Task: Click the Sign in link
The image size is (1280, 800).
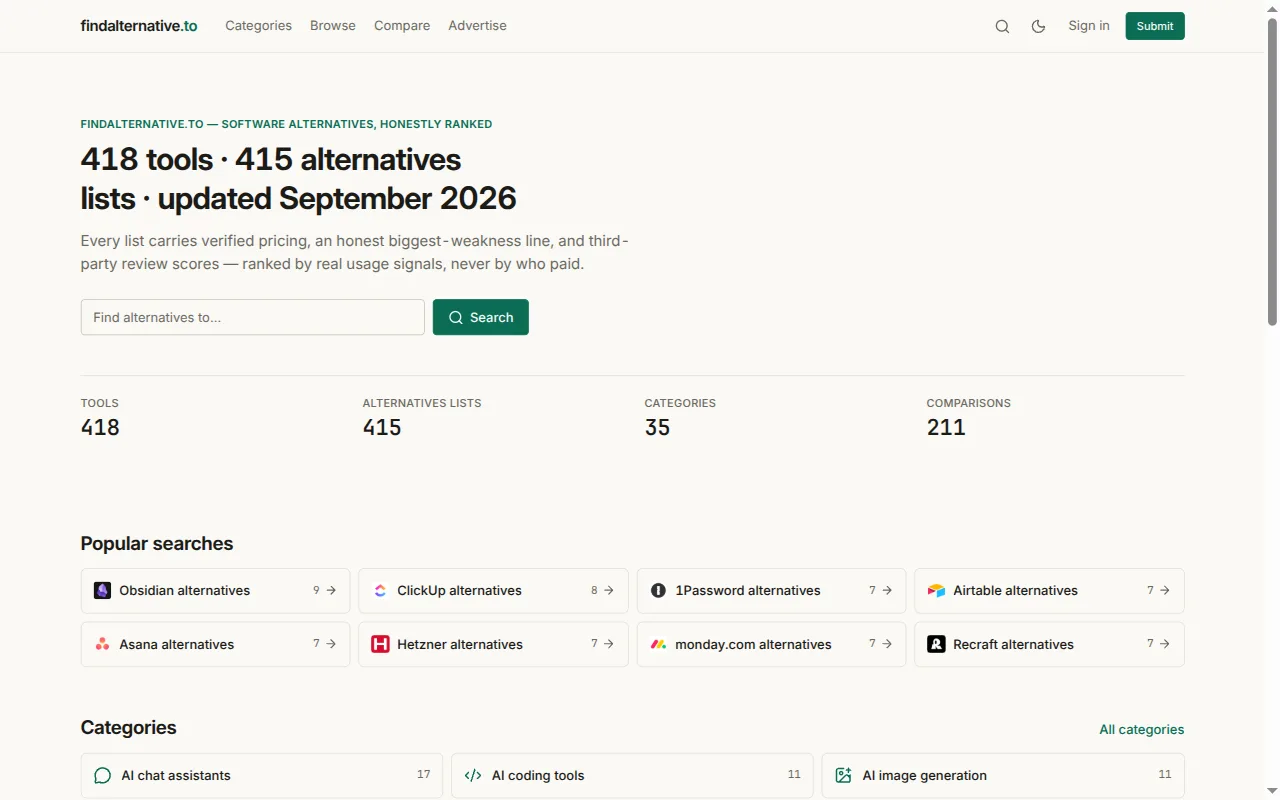Action: (x=1089, y=26)
